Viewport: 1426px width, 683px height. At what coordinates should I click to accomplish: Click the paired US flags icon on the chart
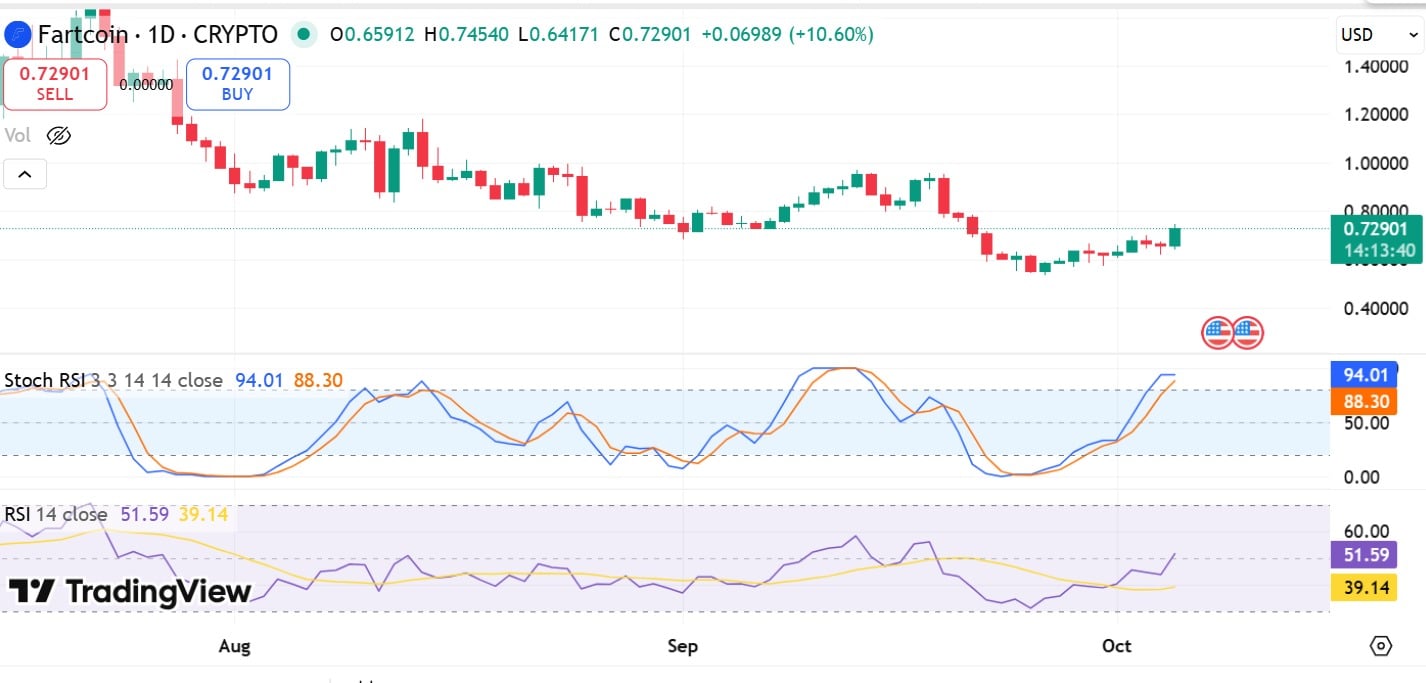coord(1233,332)
